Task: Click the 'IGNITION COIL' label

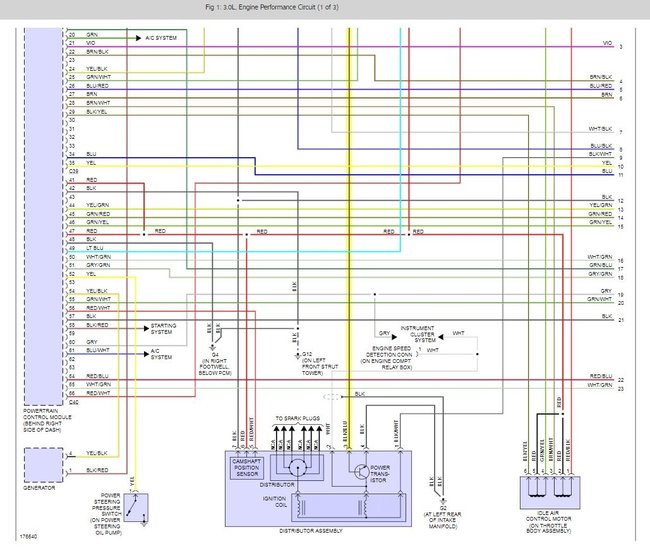Action: coord(274,502)
